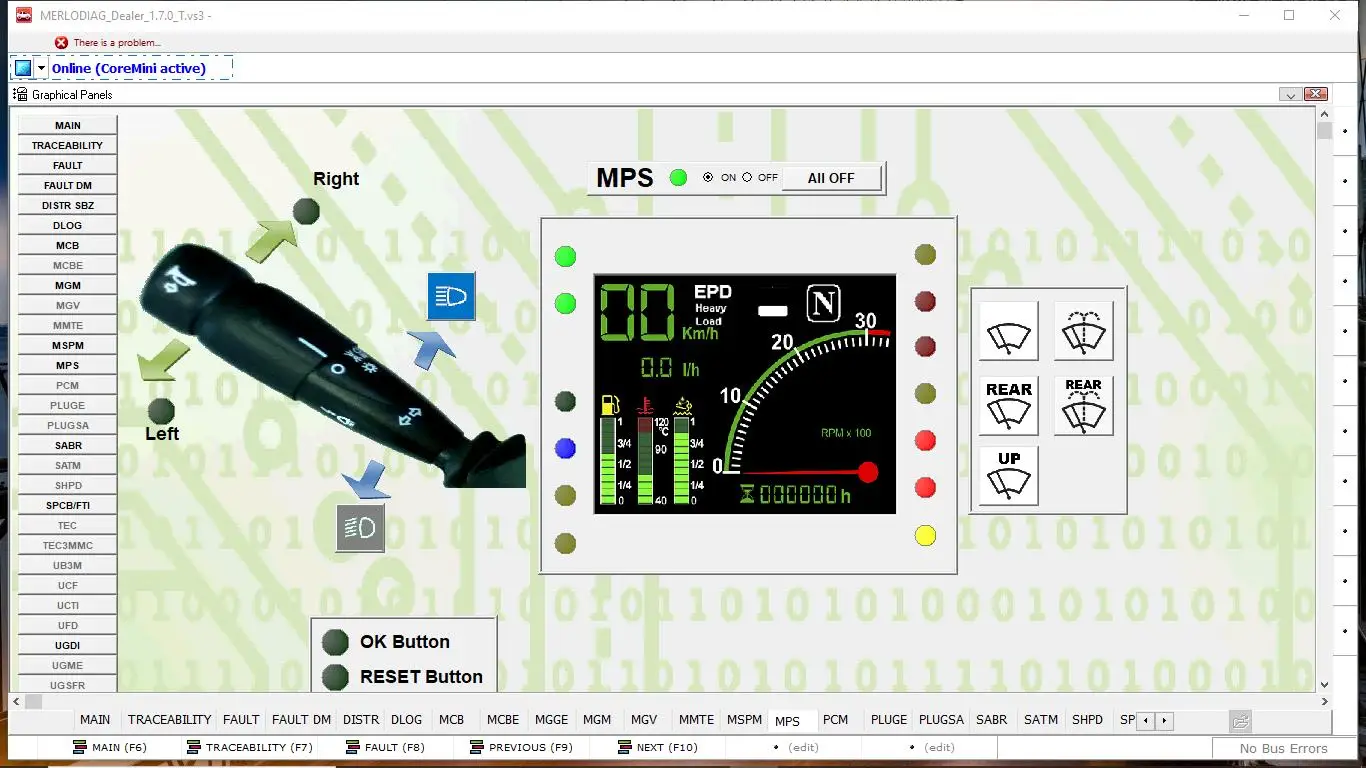Click MAIN in the side panel
Viewport: 1366px width, 768px height.
coord(68,125)
